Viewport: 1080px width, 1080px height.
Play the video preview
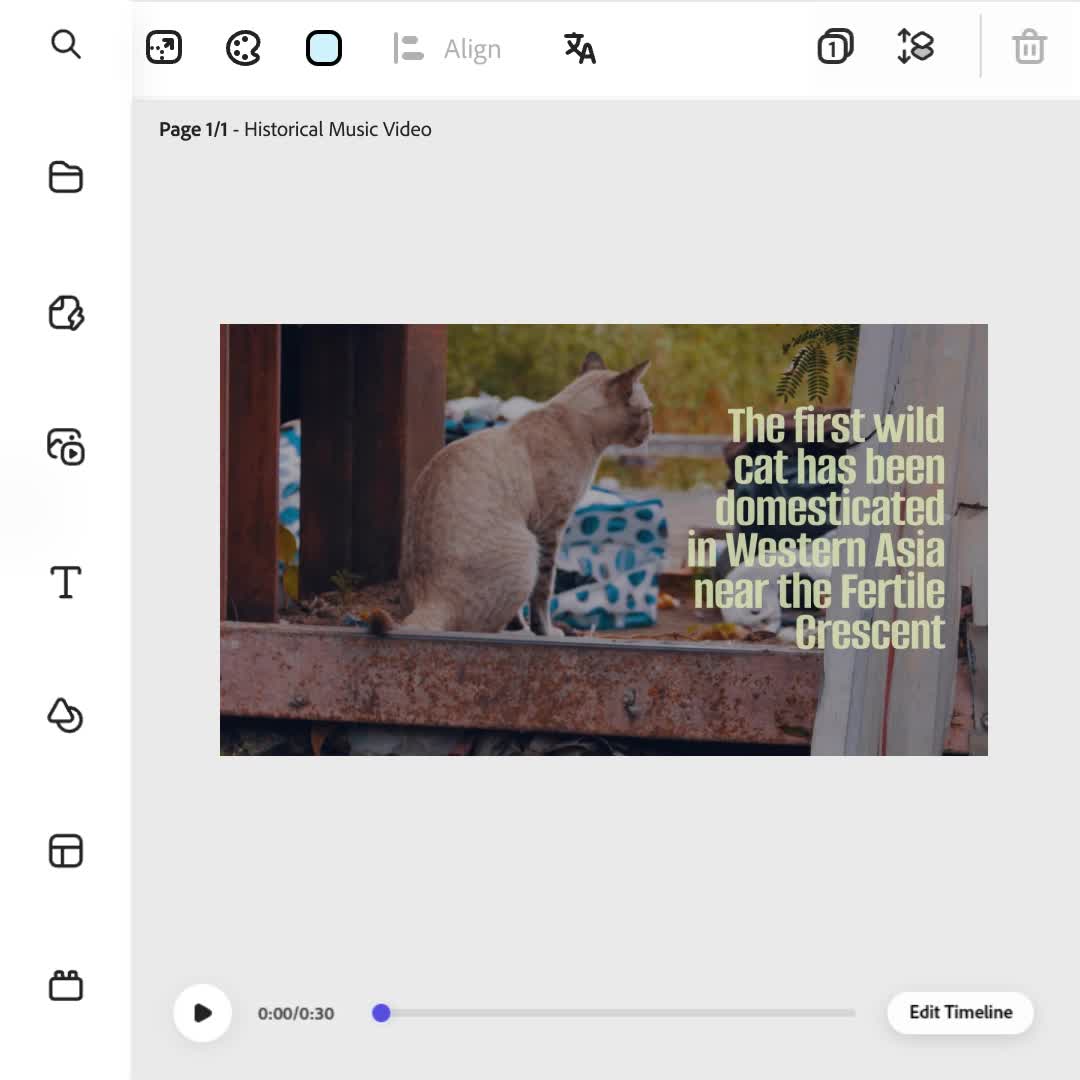click(x=203, y=1013)
